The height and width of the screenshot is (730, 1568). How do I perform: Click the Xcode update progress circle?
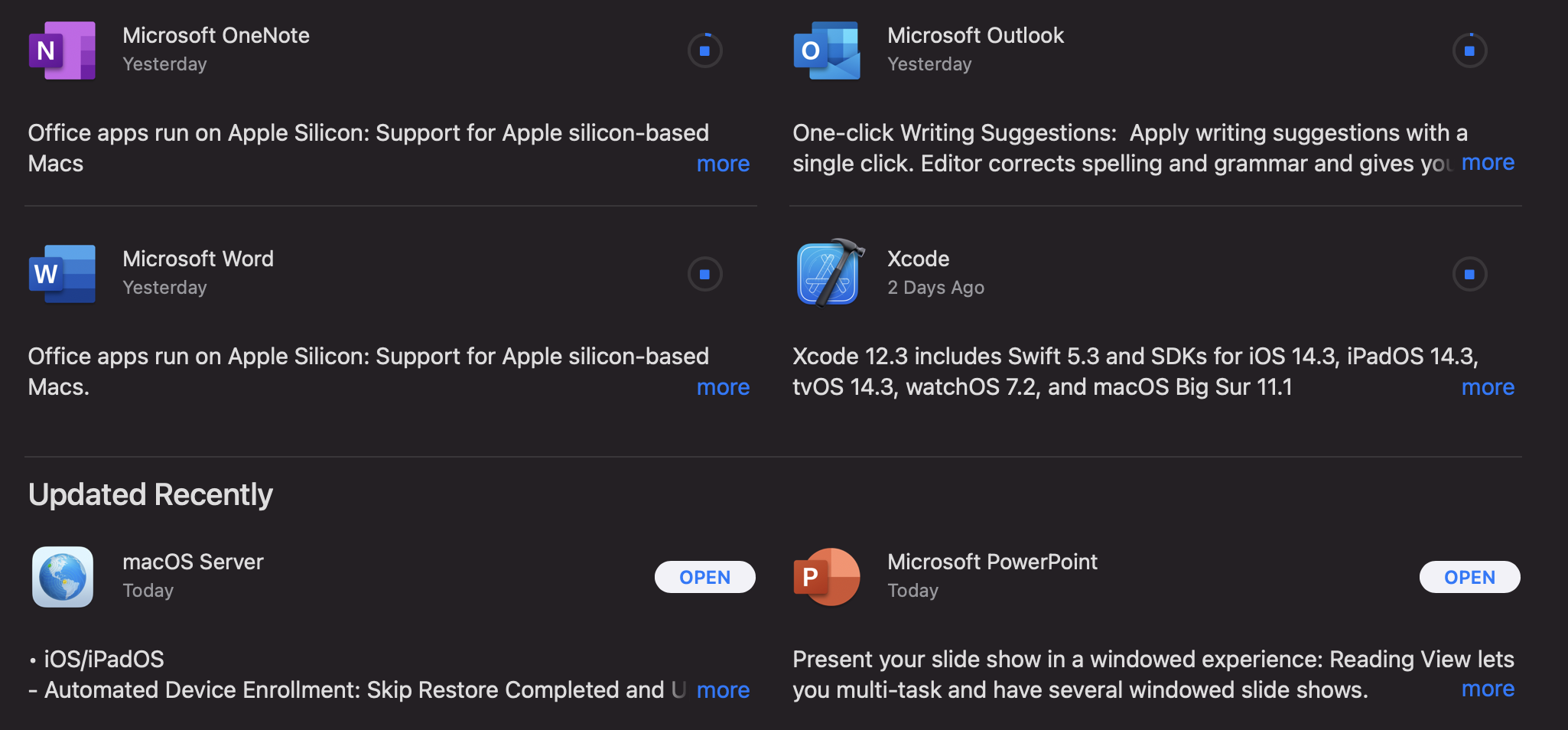coord(1469,273)
